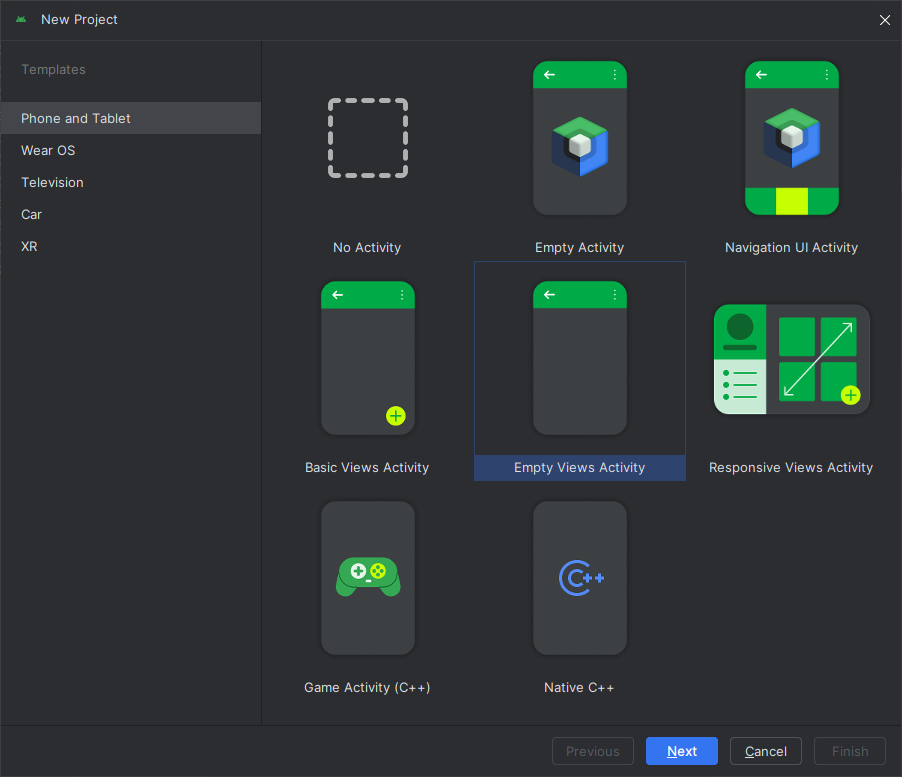Click the highlighted Empty Views Activity caption

580,468
